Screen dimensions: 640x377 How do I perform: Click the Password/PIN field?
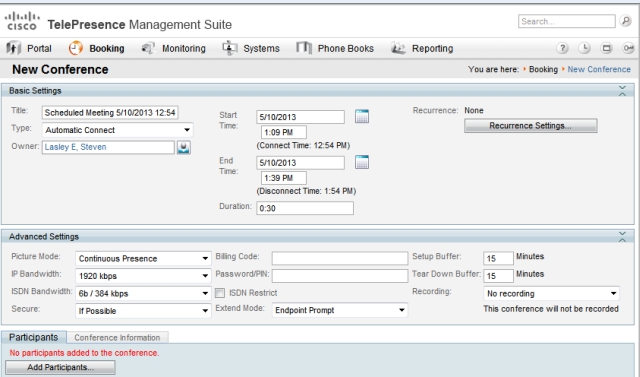[x=340, y=275]
